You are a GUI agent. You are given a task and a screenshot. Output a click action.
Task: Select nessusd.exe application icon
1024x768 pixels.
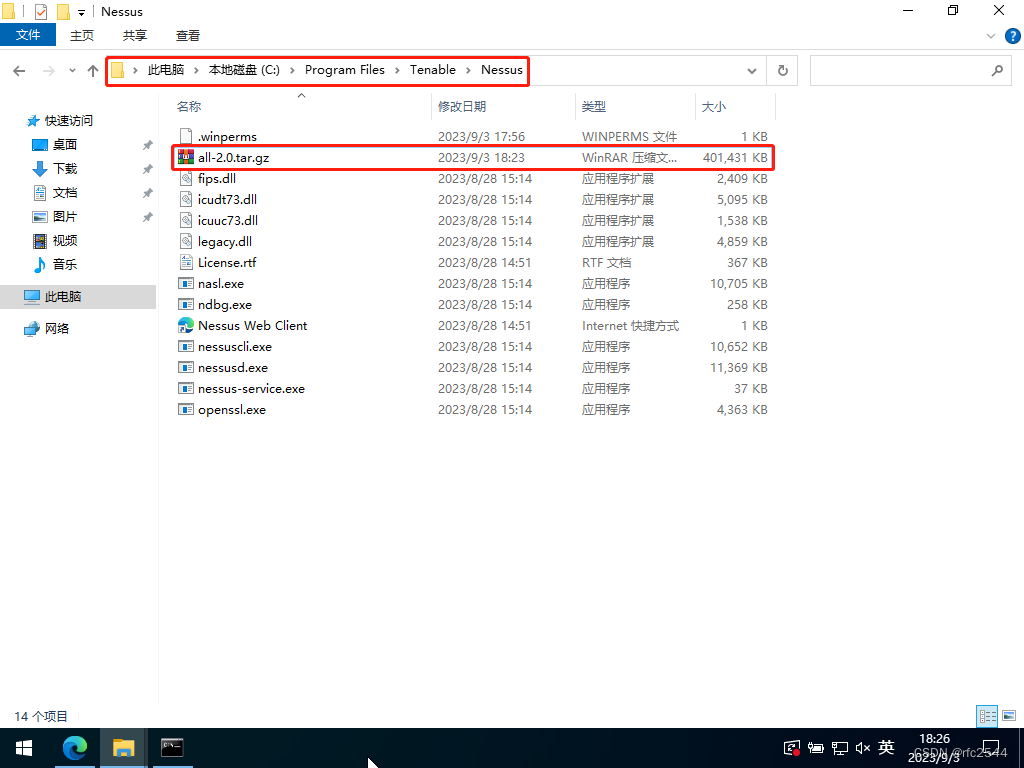[x=186, y=368]
